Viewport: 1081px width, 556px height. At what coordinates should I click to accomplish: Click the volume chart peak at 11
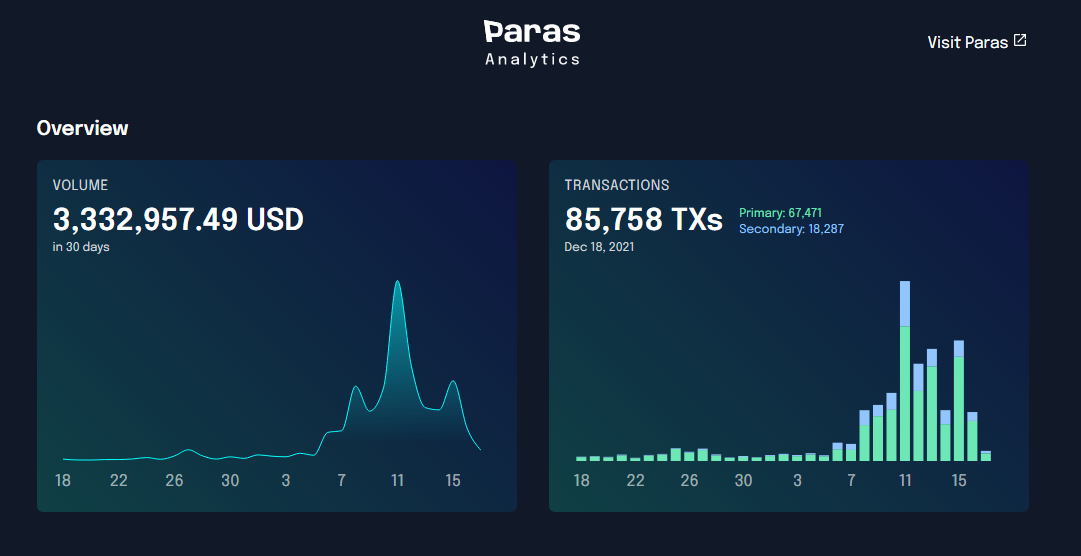click(397, 281)
